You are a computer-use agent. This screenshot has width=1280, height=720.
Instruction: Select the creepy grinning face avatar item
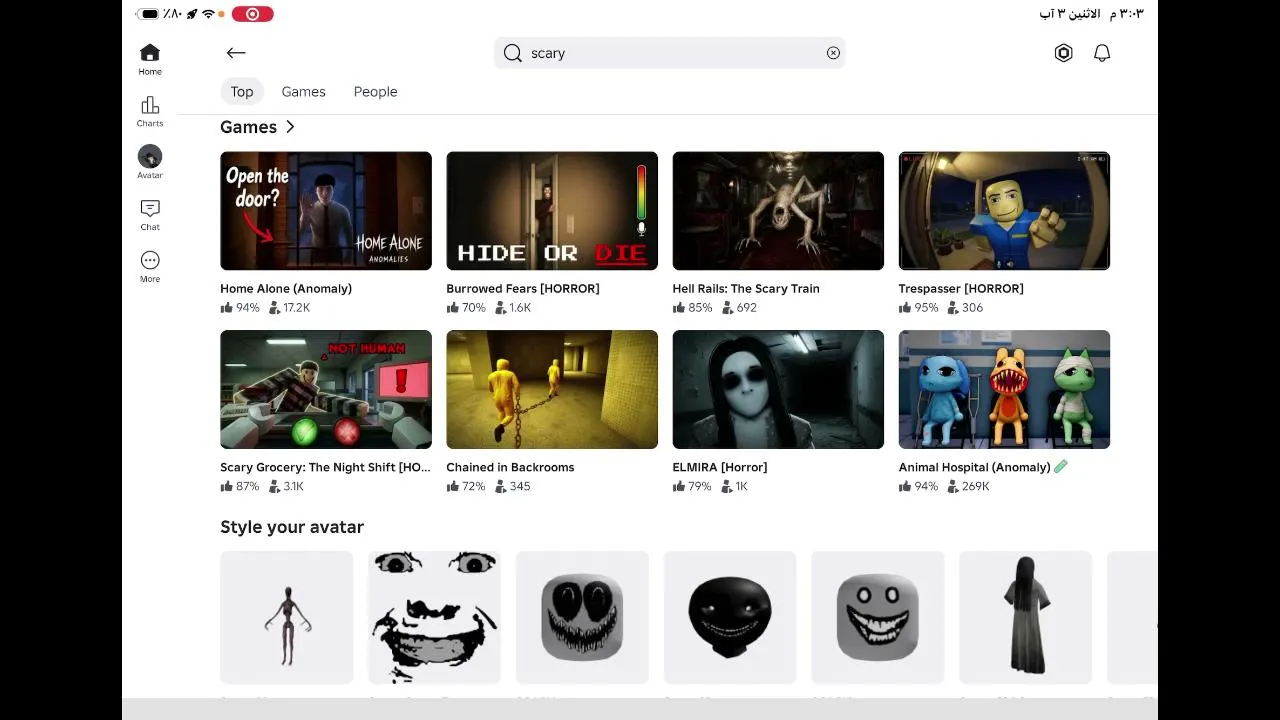434,617
